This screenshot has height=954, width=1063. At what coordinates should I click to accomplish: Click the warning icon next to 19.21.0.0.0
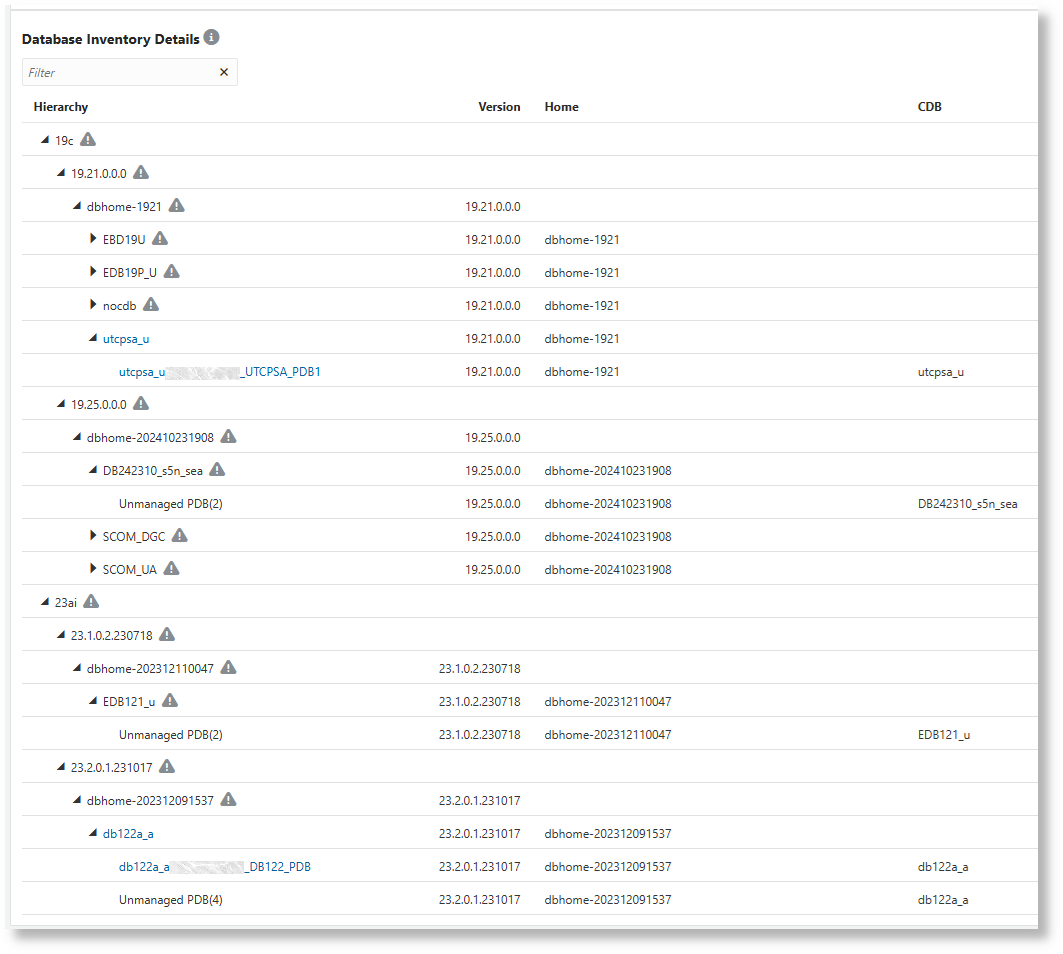click(x=141, y=172)
